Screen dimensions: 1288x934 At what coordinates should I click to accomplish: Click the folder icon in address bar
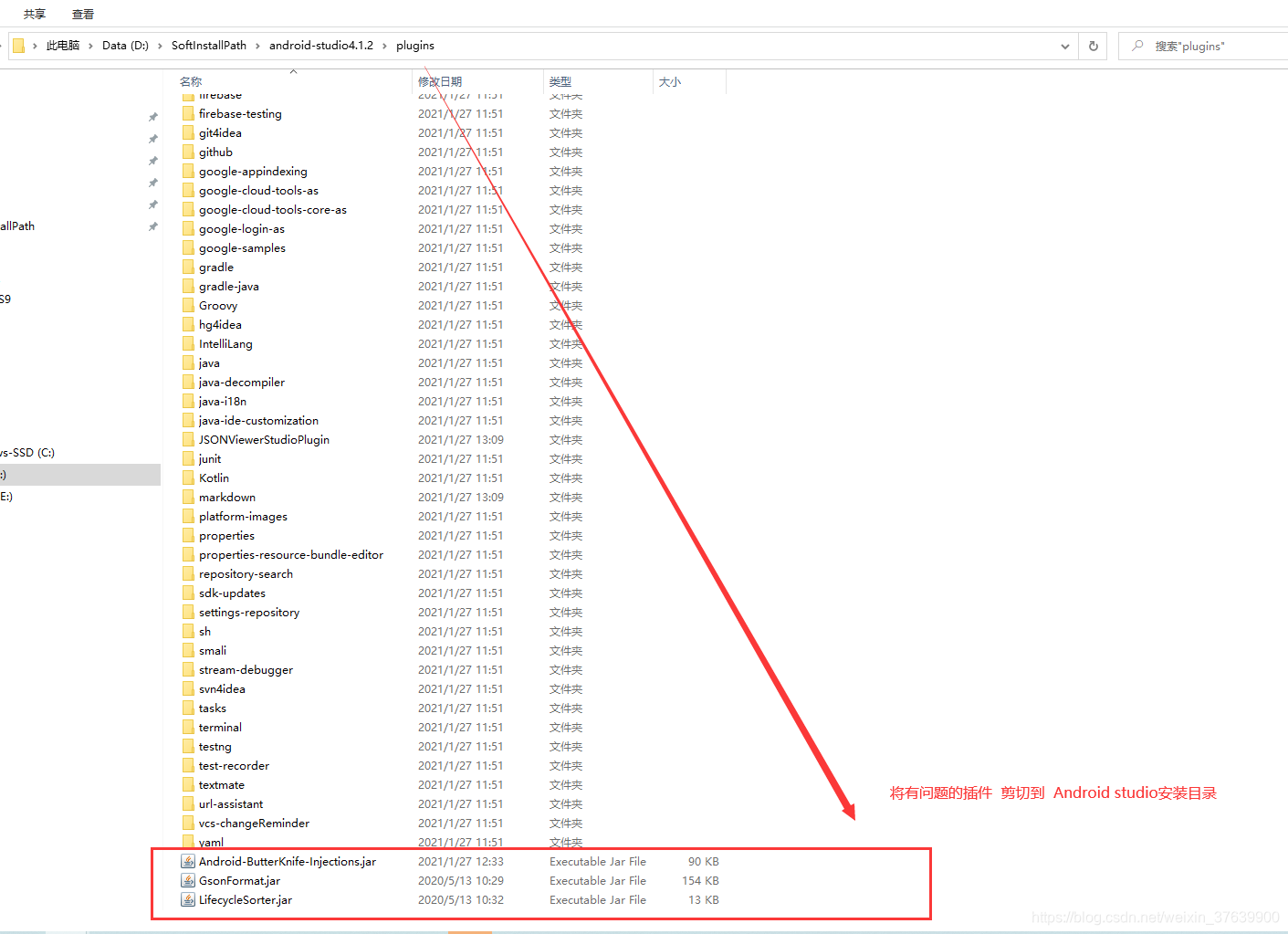(x=18, y=46)
